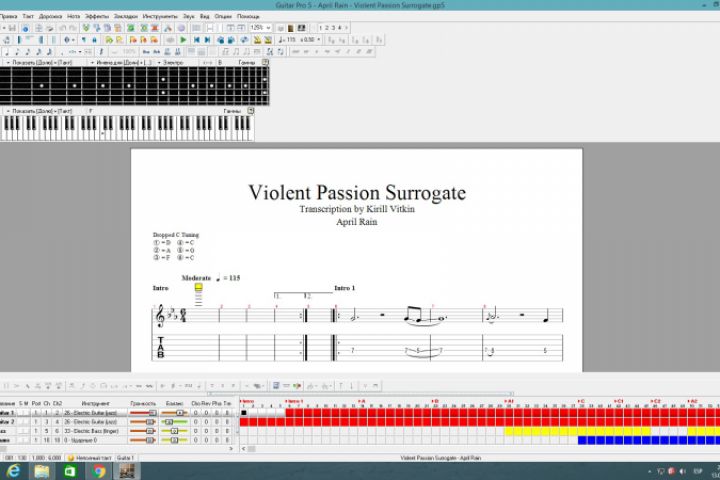Open the keyboard panel options corner icon
The height and width of the screenshot is (480, 720).
point(251,111)
